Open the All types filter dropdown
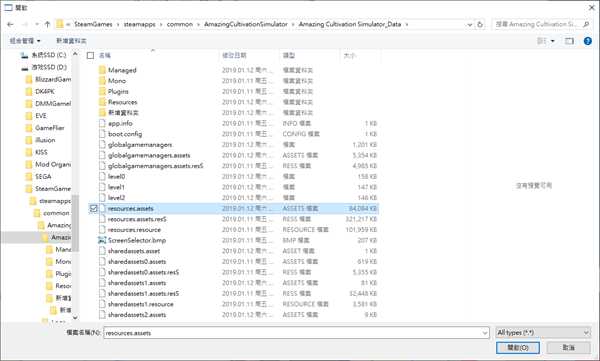 543,333
